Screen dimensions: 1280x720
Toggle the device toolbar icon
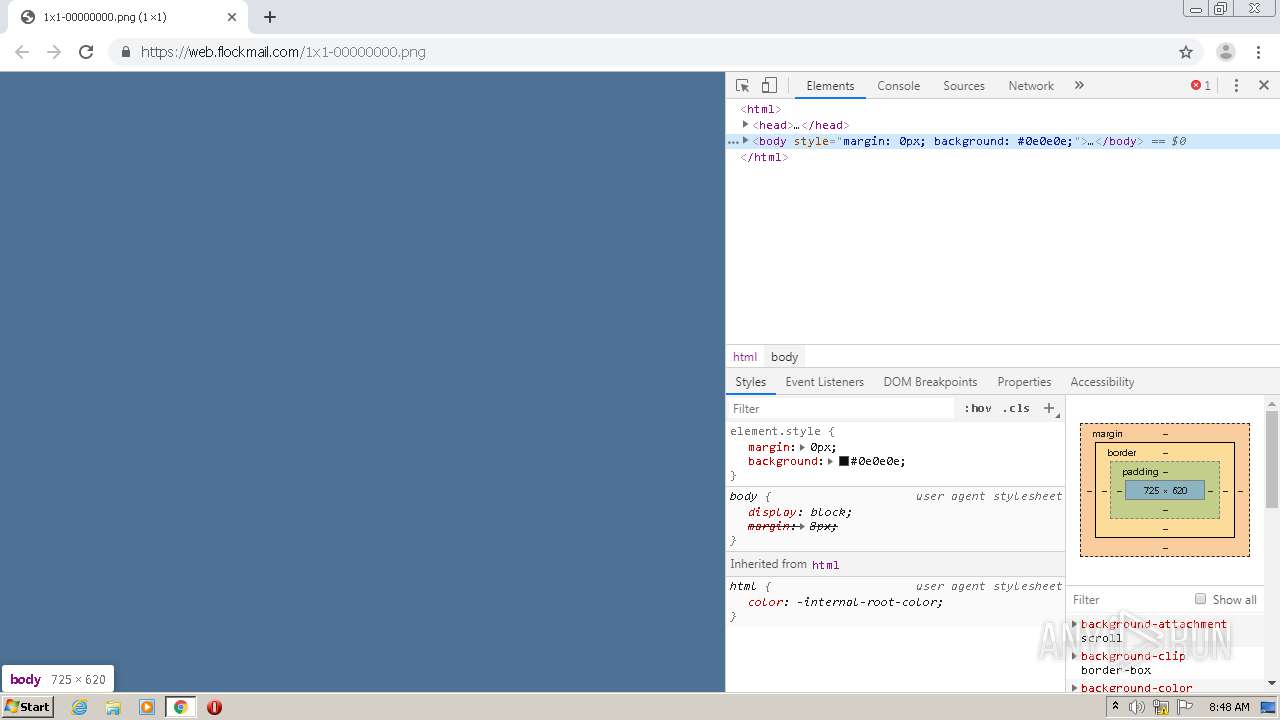[769, 86]
